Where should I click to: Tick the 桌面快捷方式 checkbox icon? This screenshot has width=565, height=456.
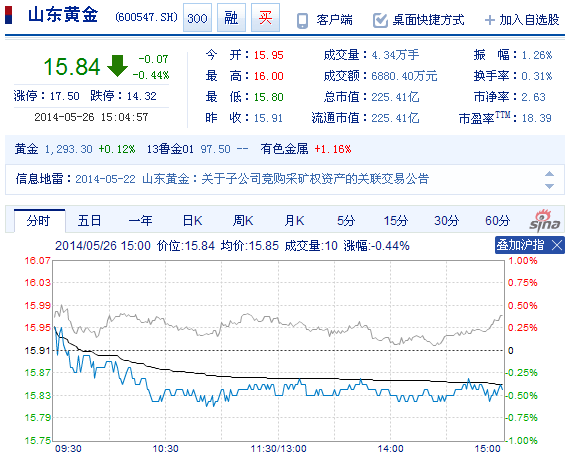[380, 20]
